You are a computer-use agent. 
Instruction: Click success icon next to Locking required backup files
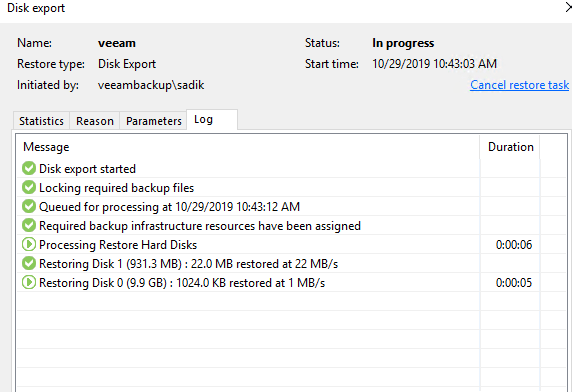point(28,187)
